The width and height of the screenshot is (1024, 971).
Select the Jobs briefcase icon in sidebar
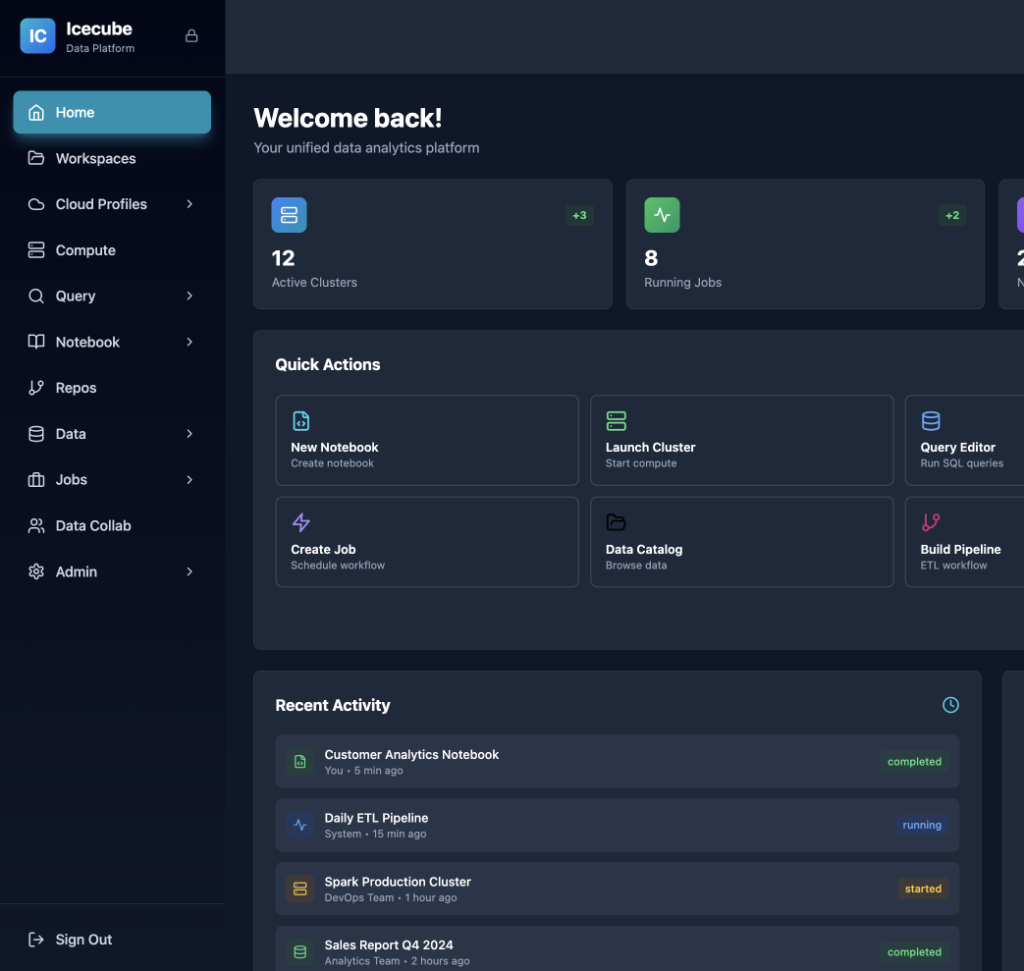[35, 480]
